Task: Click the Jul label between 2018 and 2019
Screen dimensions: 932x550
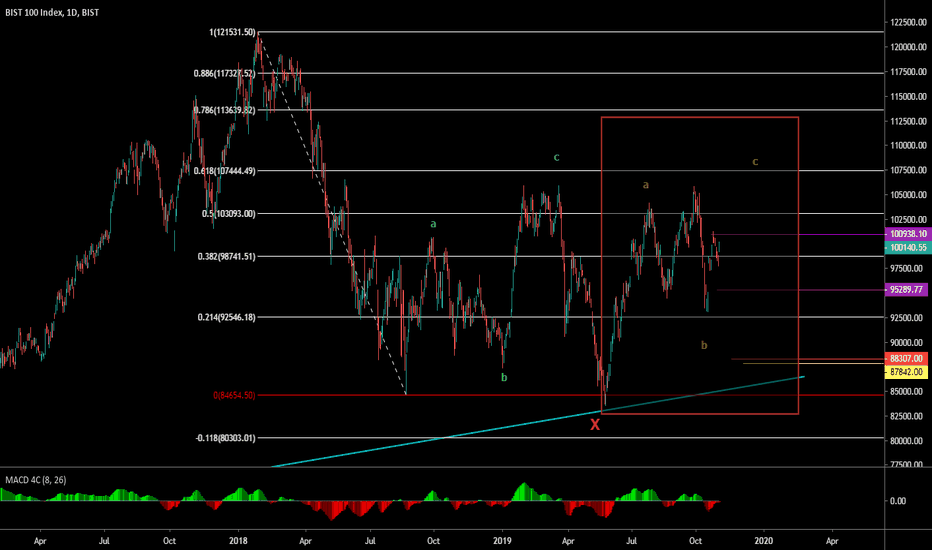Action: (x=370, y=541)
